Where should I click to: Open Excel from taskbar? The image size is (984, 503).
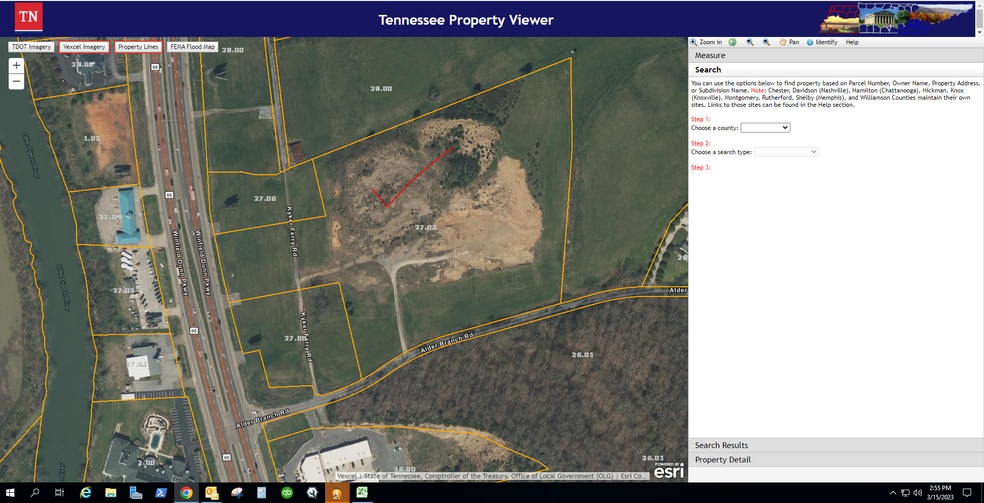[x=362, y=492]
